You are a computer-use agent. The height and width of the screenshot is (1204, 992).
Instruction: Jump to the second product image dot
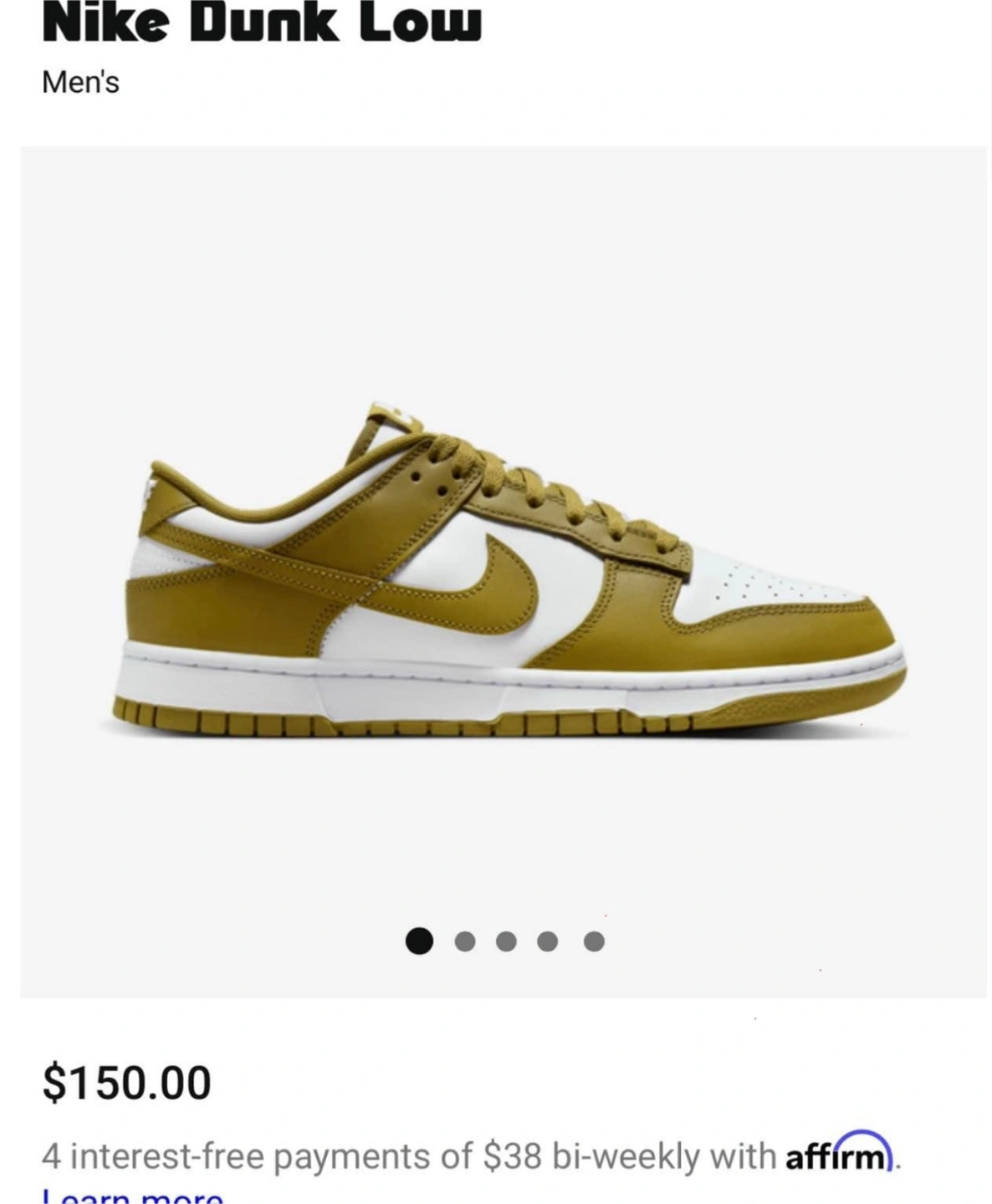point(465,941)
